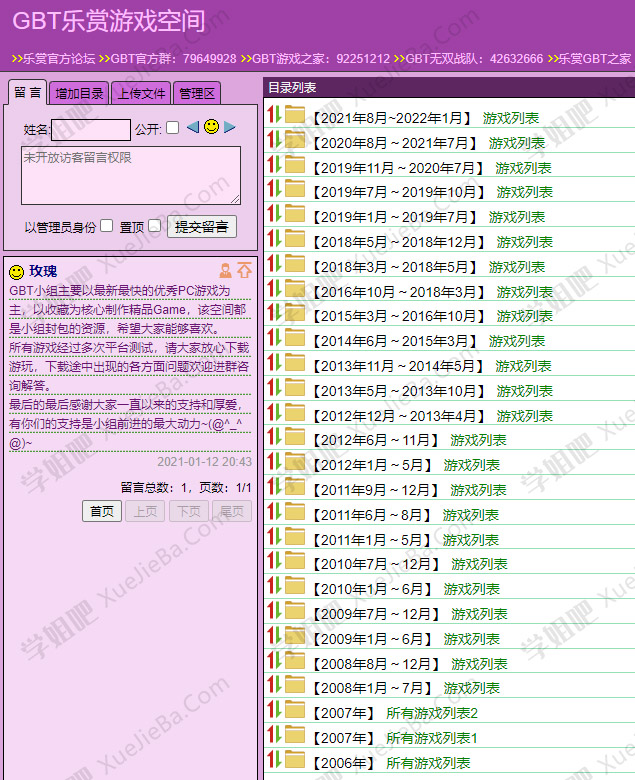Image resolution: width=635 pixels, height=780 pixels.
Task: Open the 留言 tab
Action: click(x=27, y=93)
